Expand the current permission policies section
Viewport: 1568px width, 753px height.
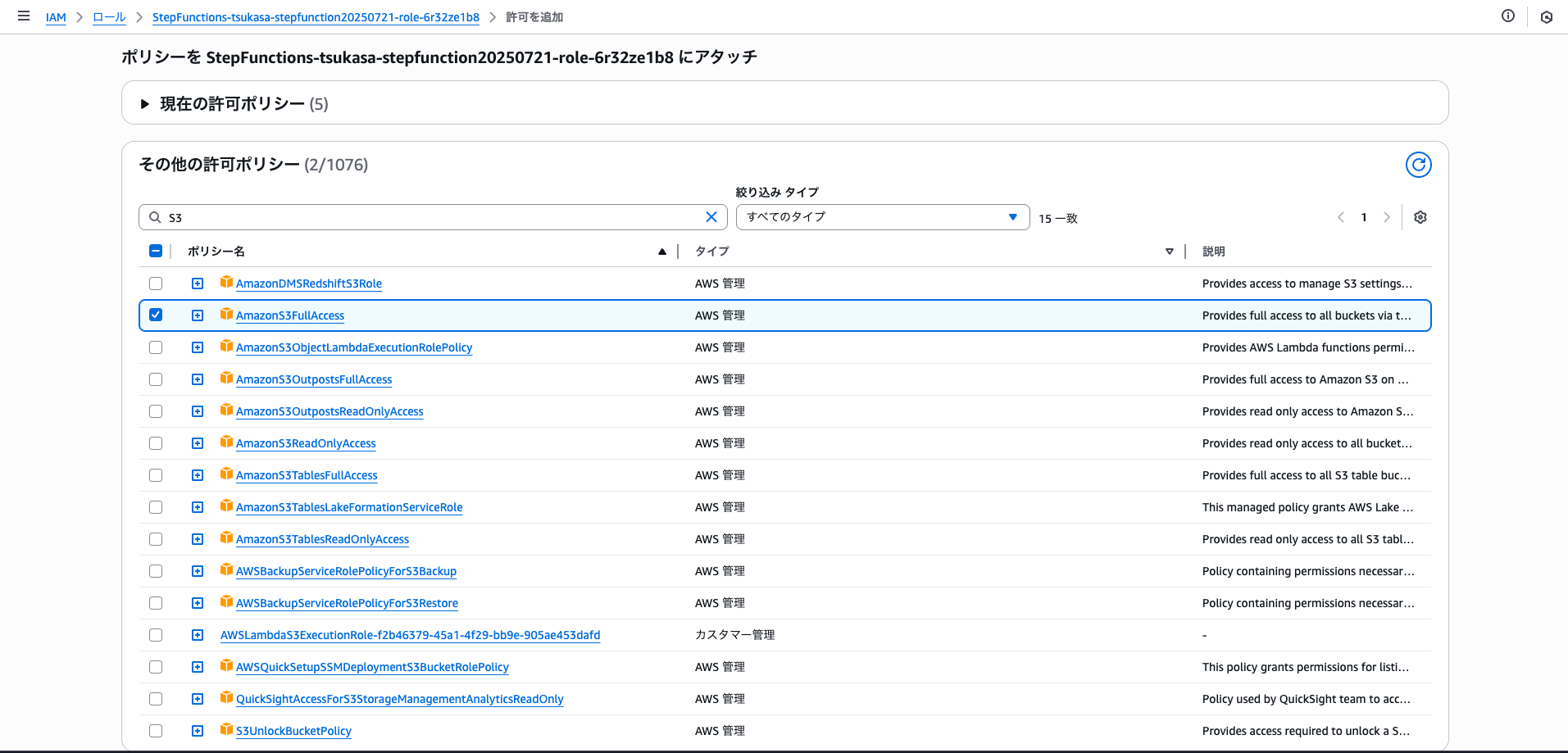145,104
